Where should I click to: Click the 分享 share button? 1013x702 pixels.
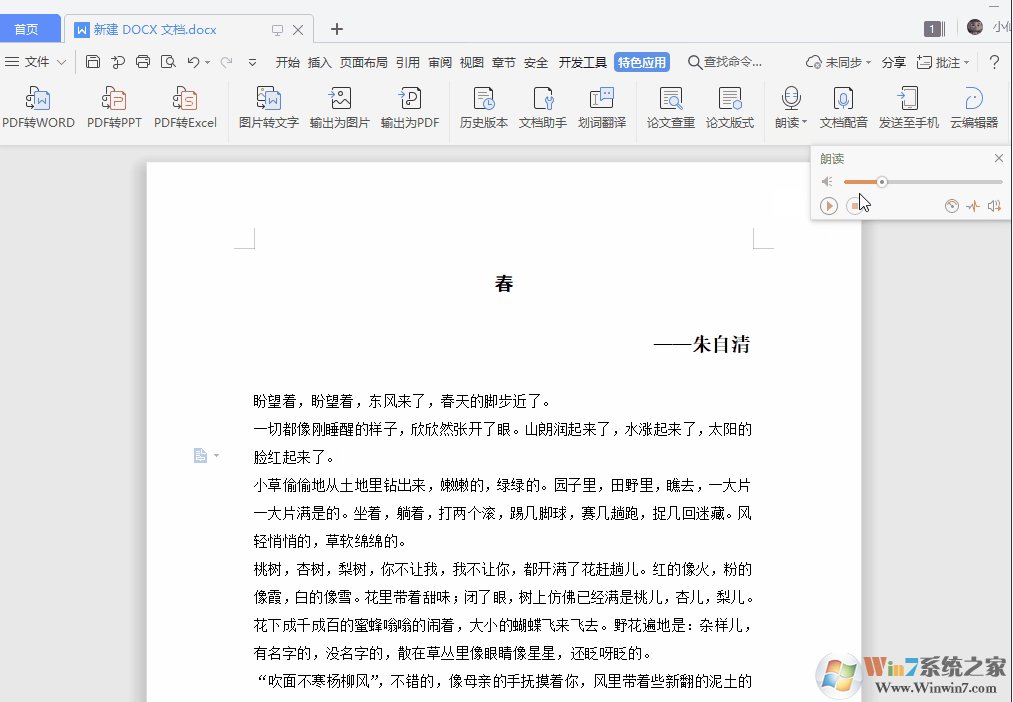pos(893,62)
